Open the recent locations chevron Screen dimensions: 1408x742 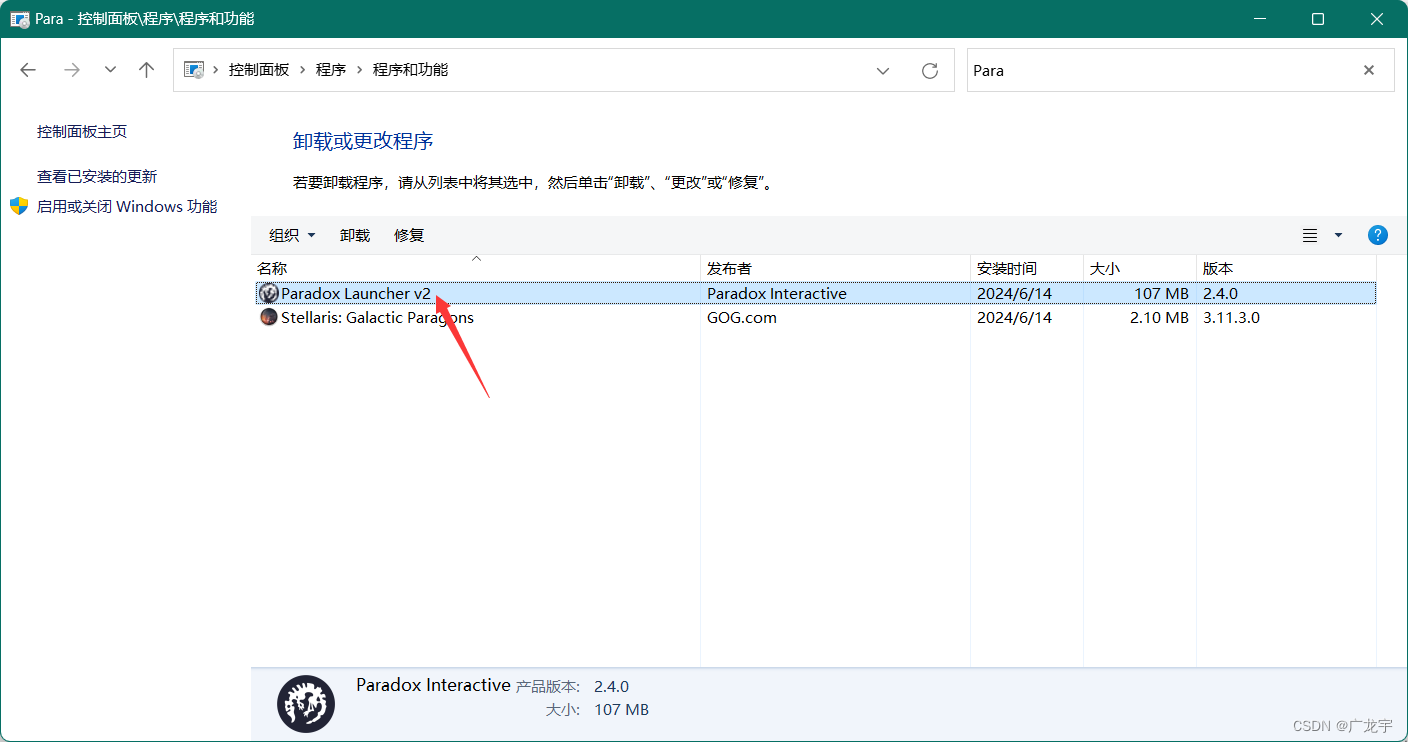[111, 70]
